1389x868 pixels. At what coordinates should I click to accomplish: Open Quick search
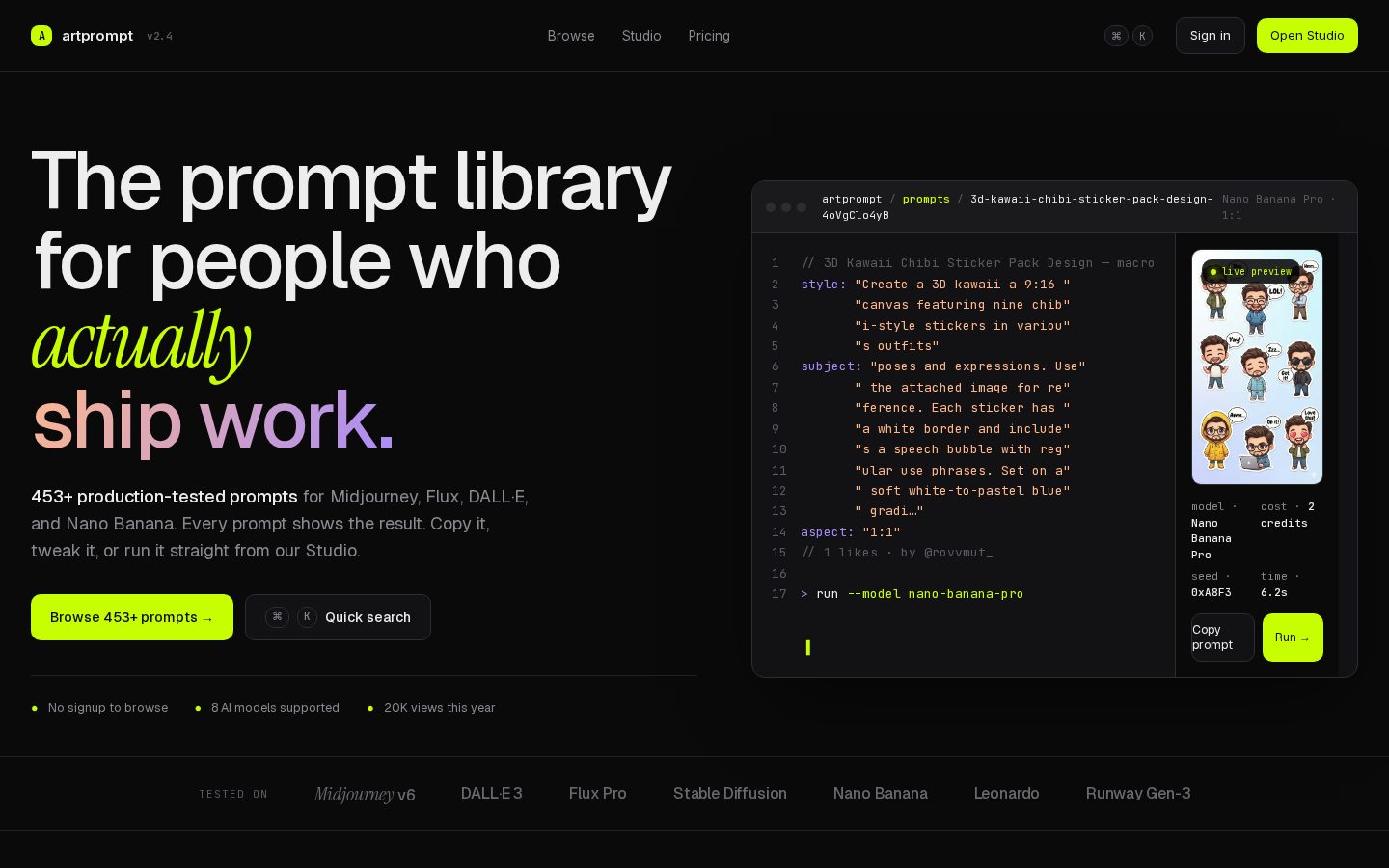[338, 617]
